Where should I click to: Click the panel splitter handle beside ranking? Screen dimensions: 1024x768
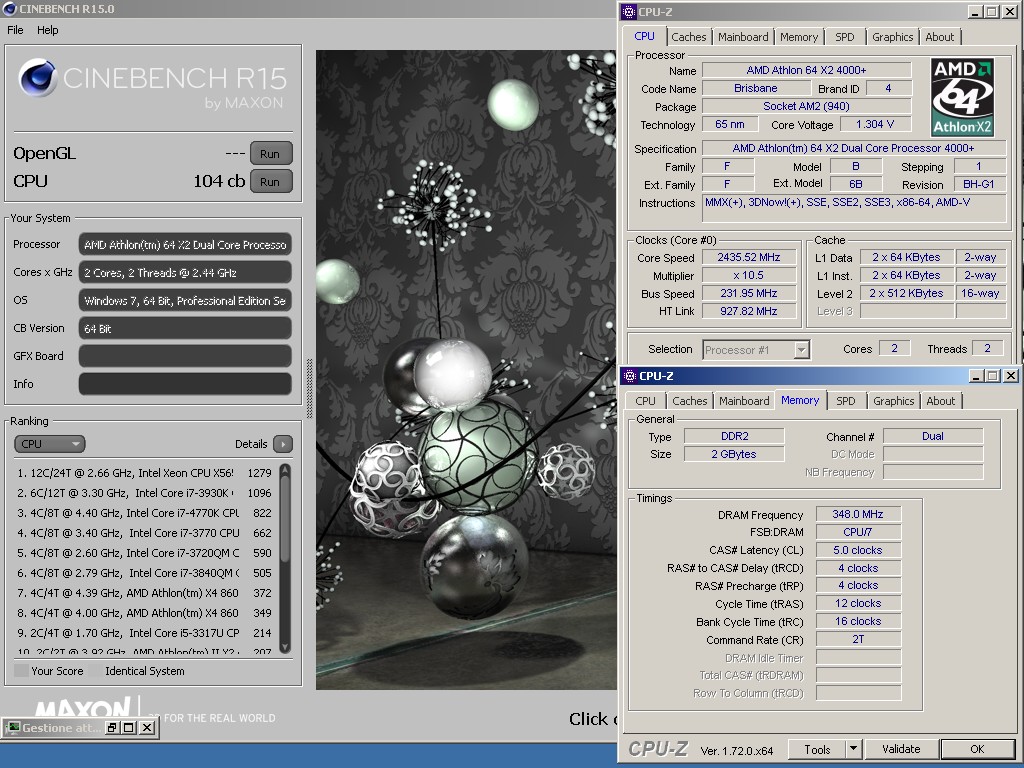(x=310, y=389)
